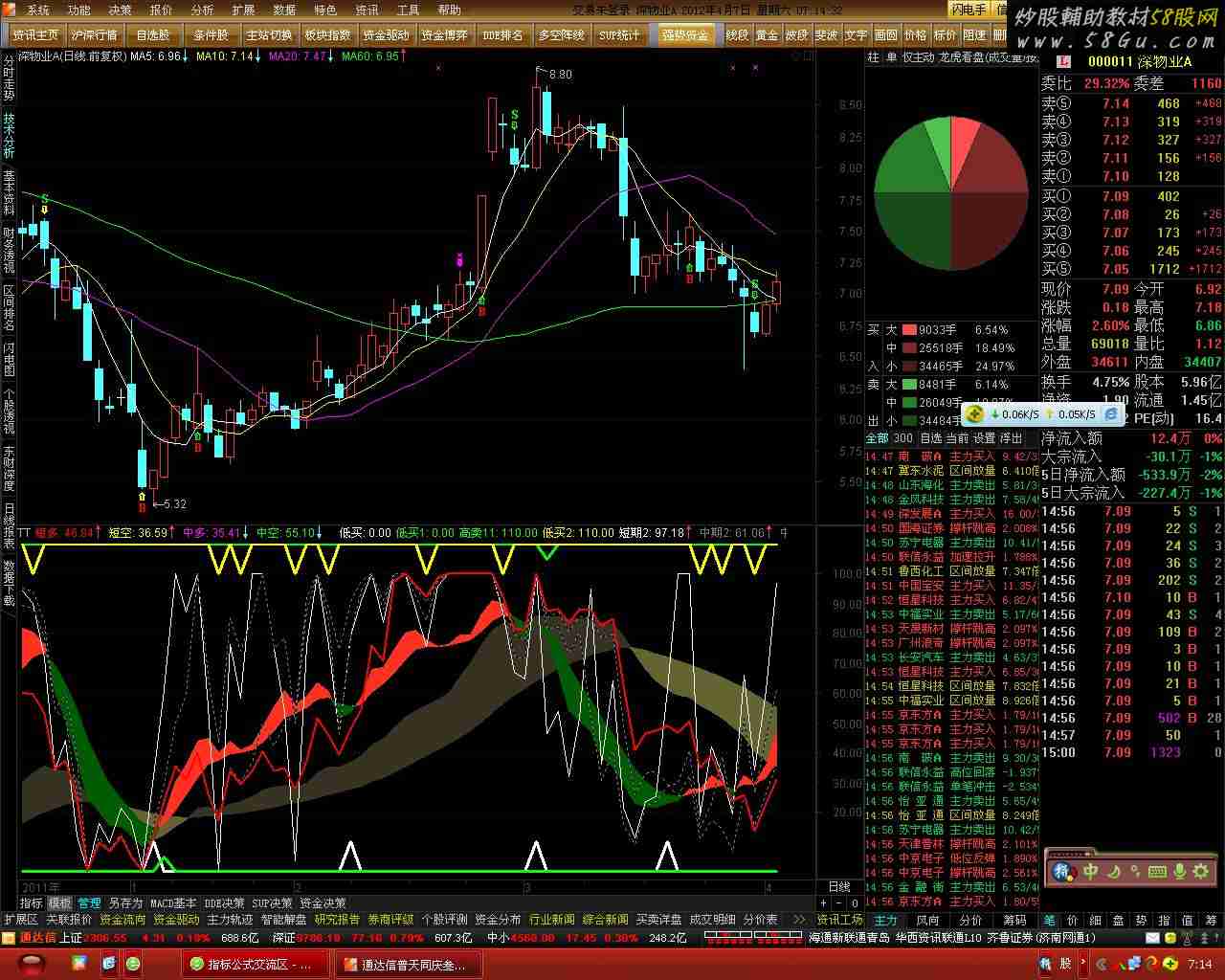Click the 主站切换 toolbar button
The image size is (1225, 980).
pyautogui.click(x=269, y=35)
